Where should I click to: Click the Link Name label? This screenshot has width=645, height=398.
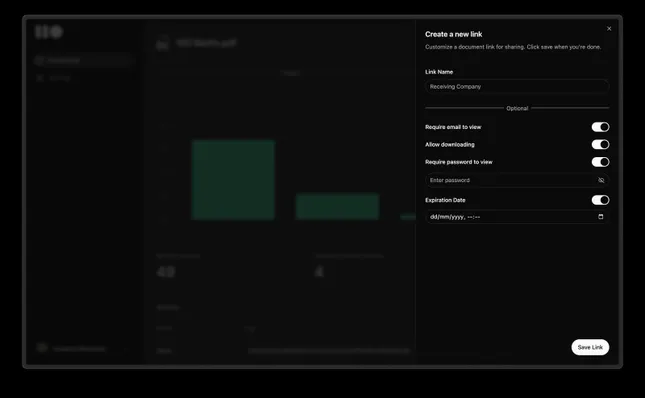tap(439, 72)
